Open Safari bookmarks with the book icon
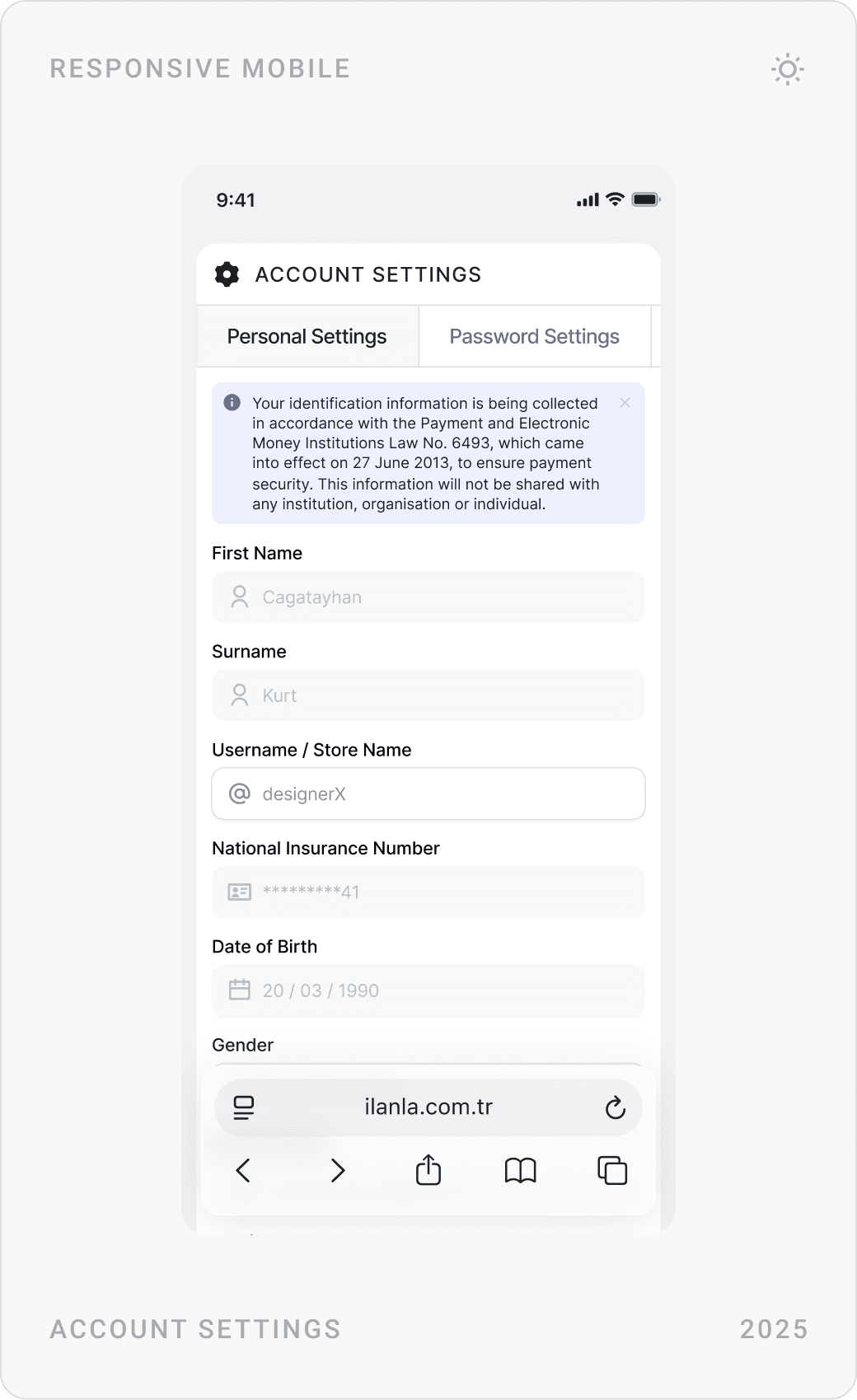Screen dimensions: 857x1400 520,1170
